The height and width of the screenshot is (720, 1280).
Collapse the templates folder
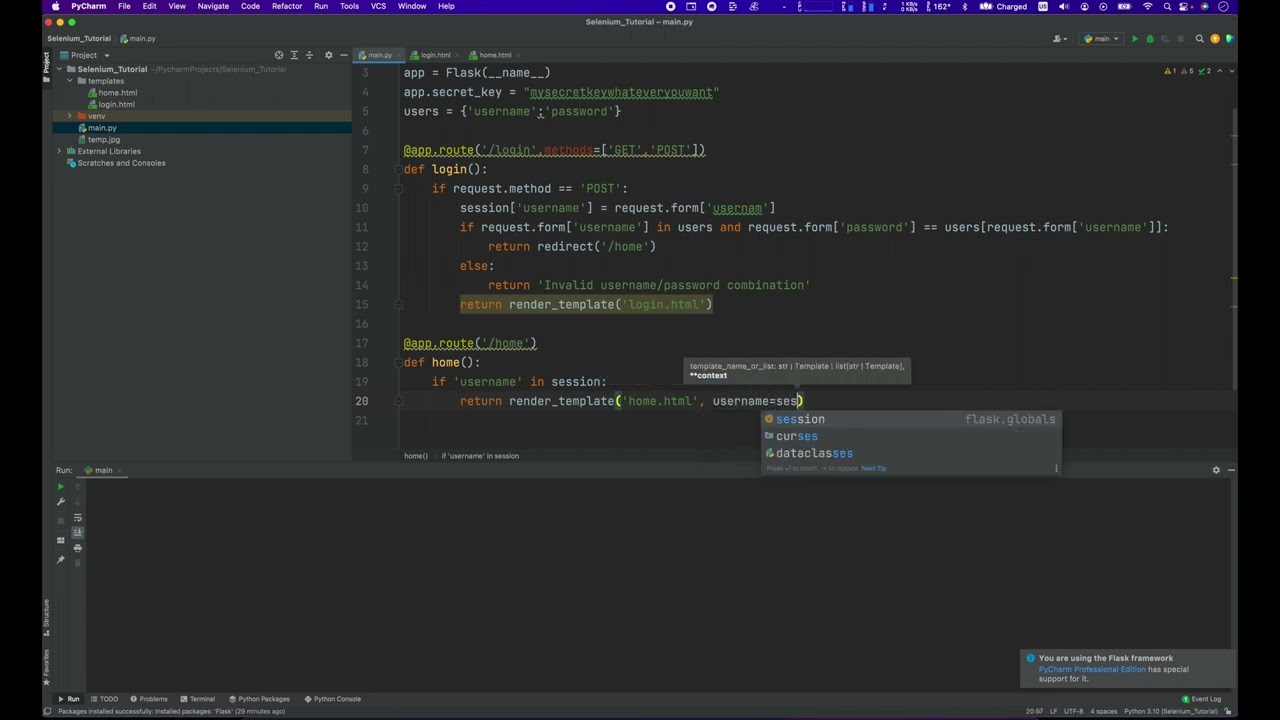pyautogui.click(x=70, y=81)
